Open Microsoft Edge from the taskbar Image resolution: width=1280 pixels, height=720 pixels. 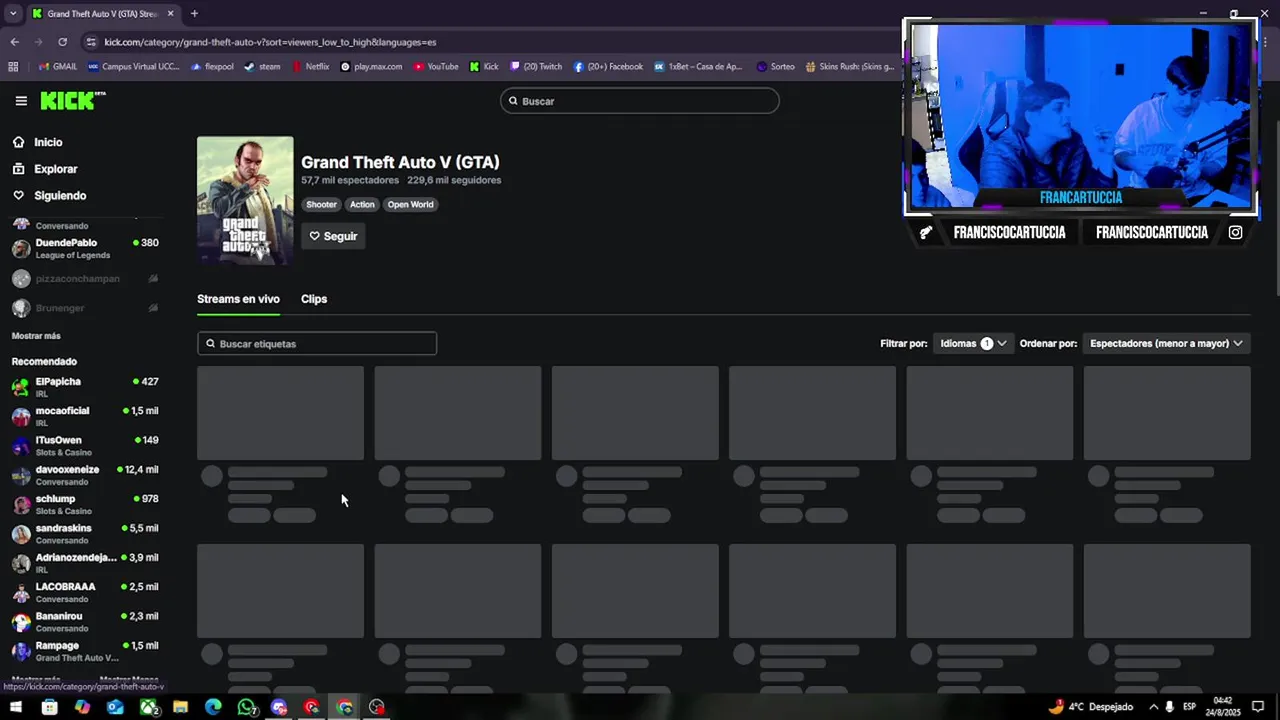[213, 707]
